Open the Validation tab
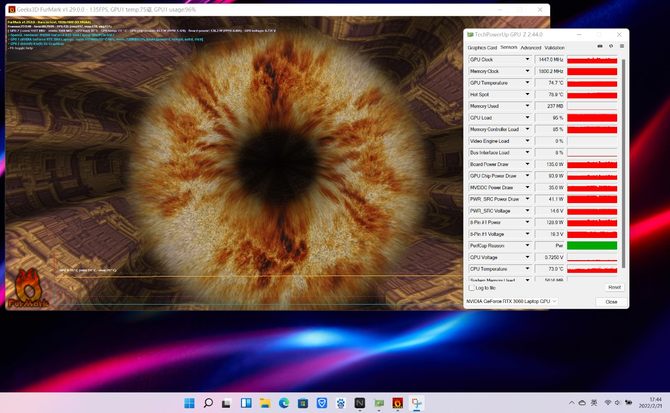Screen dimensions: 670x413 (x=554, y=47)
